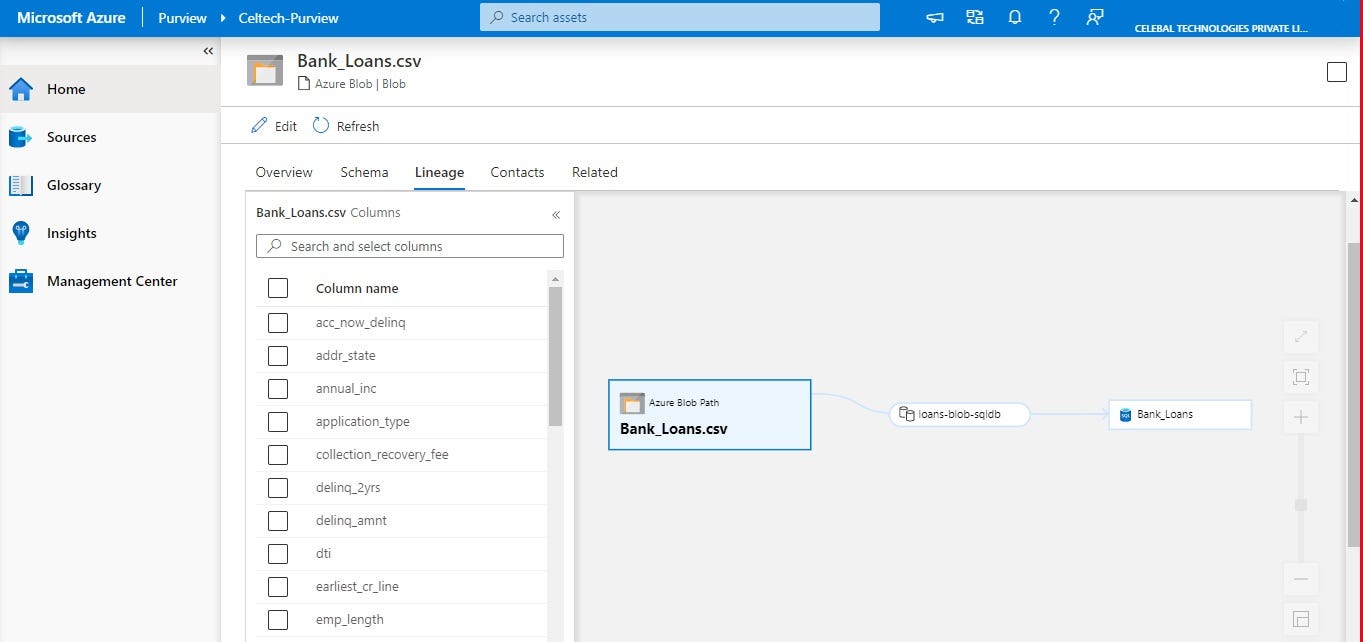This screenshot has width=1363, height=642.
Task: Select the loans-blob-sqldb process node
Action: click(959, 414)
